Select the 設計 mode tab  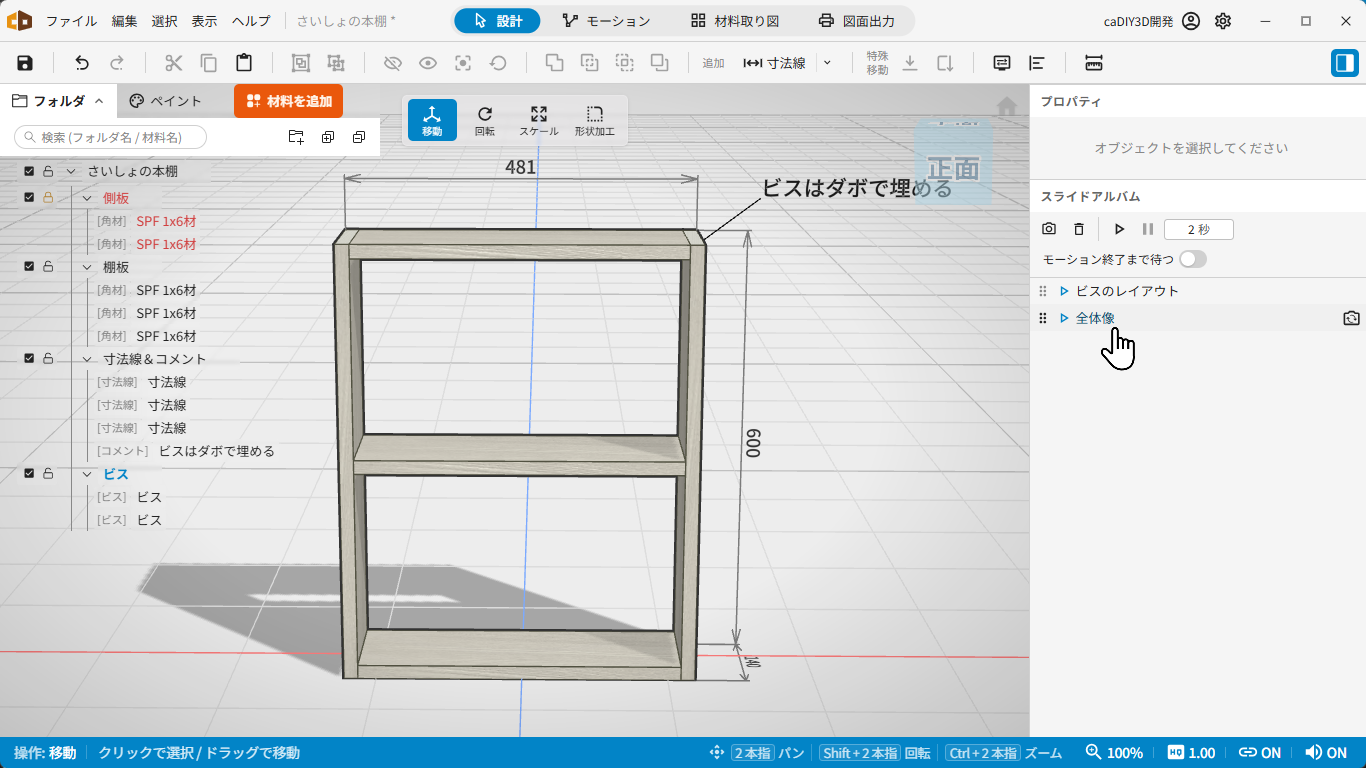[497, 21]
